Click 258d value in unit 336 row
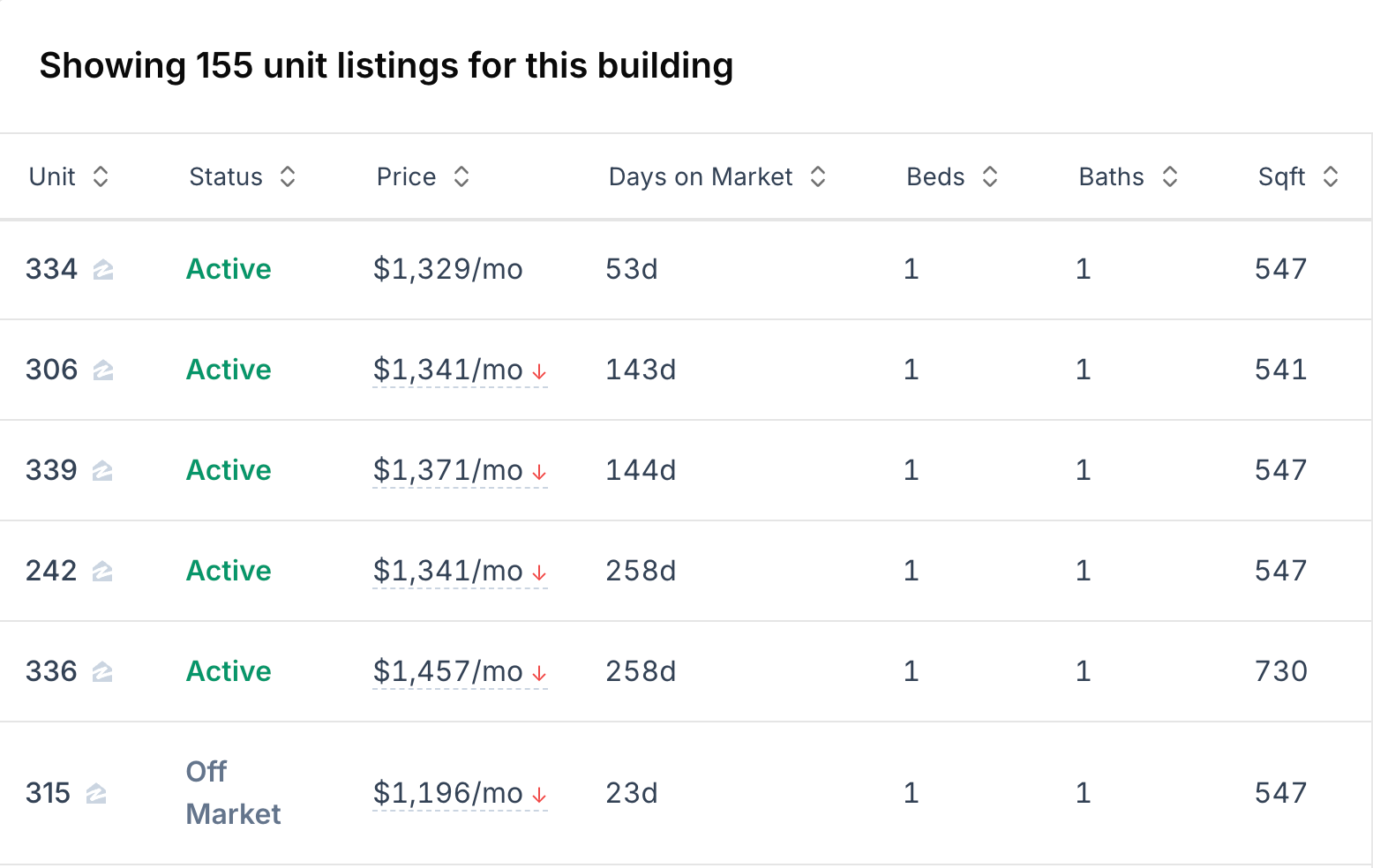 641,671
